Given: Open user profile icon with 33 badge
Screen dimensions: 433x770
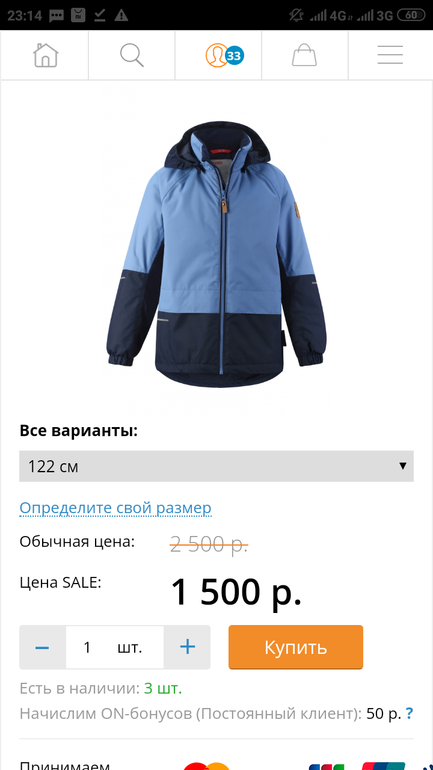Looking at the screenshot, I should 224,55.
